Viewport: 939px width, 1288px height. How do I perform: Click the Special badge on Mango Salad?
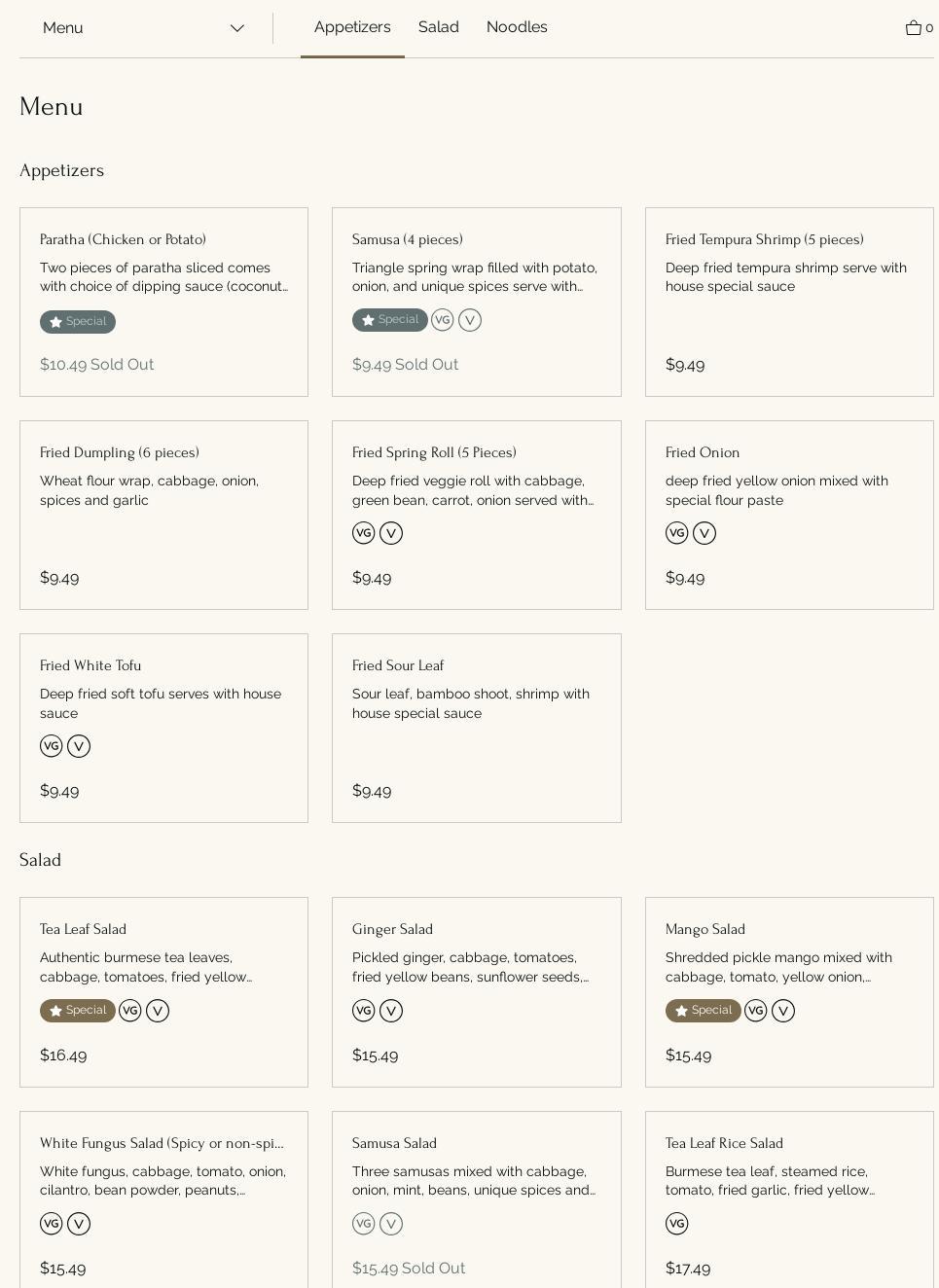click(703, 1011)
